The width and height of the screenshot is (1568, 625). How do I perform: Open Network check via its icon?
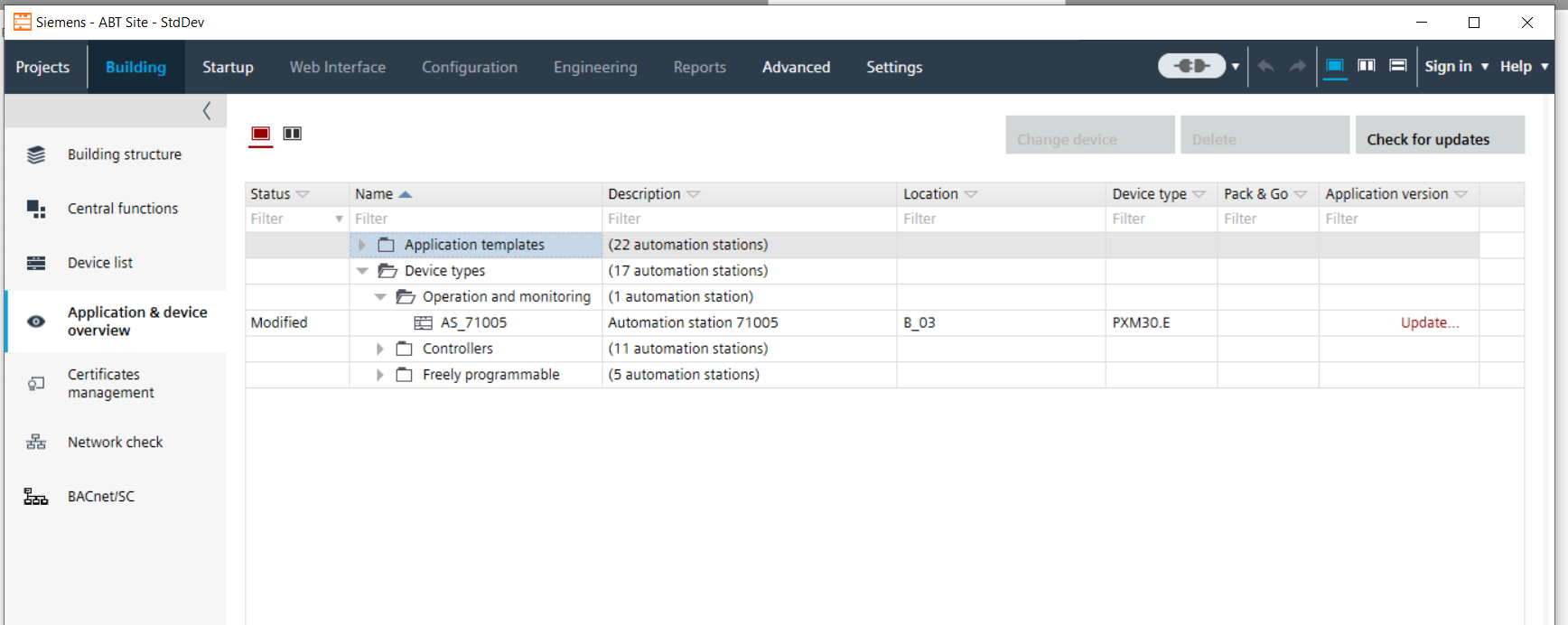click(x=36, y=443)
